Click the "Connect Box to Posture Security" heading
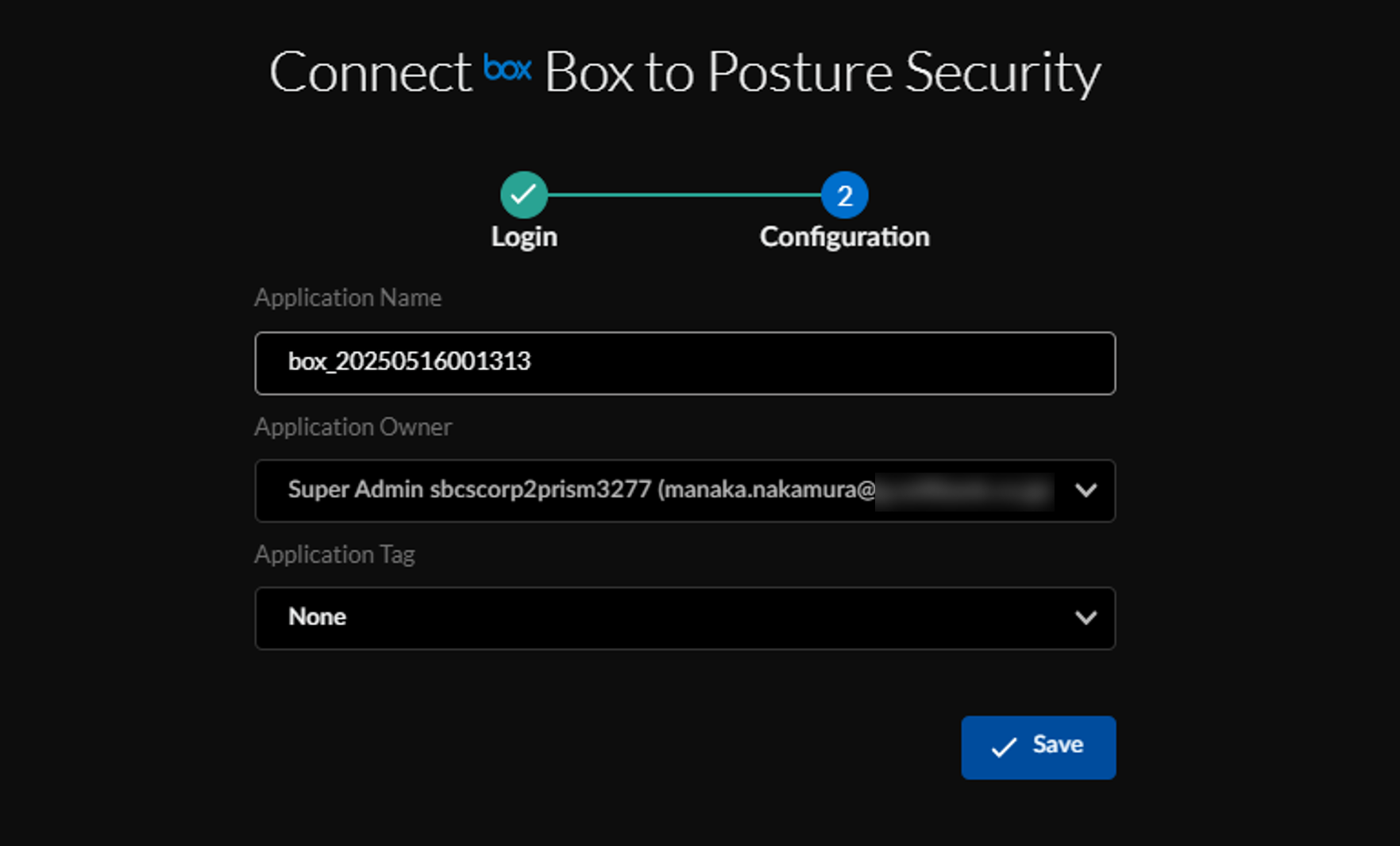 [685, 71]
